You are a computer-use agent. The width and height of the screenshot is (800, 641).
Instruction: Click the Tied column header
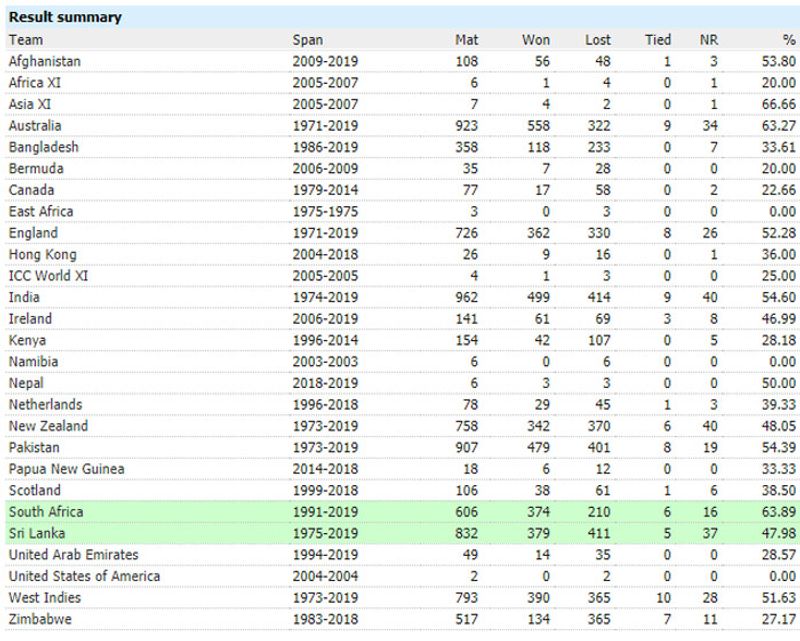click(657, 40)
